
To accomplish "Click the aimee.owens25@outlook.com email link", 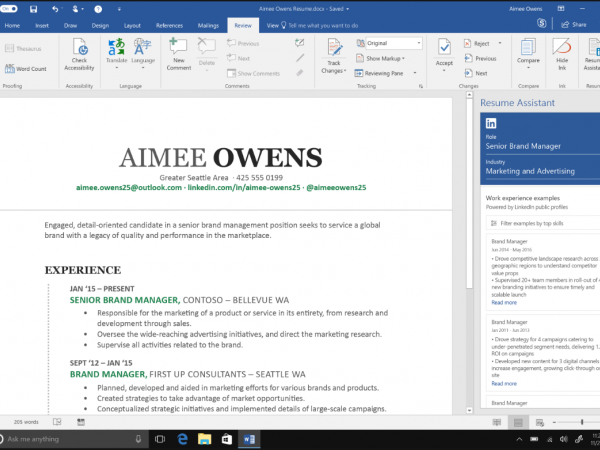I will [129, 188].
